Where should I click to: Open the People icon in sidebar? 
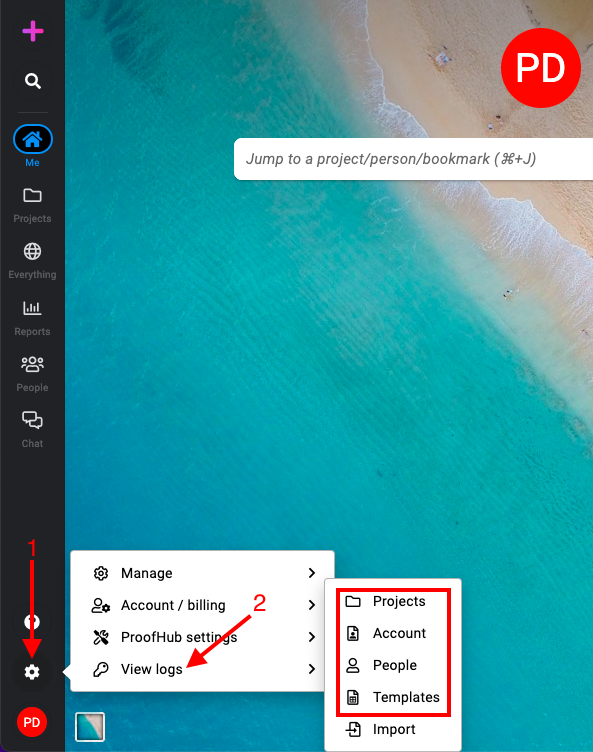tap(32, 374)
